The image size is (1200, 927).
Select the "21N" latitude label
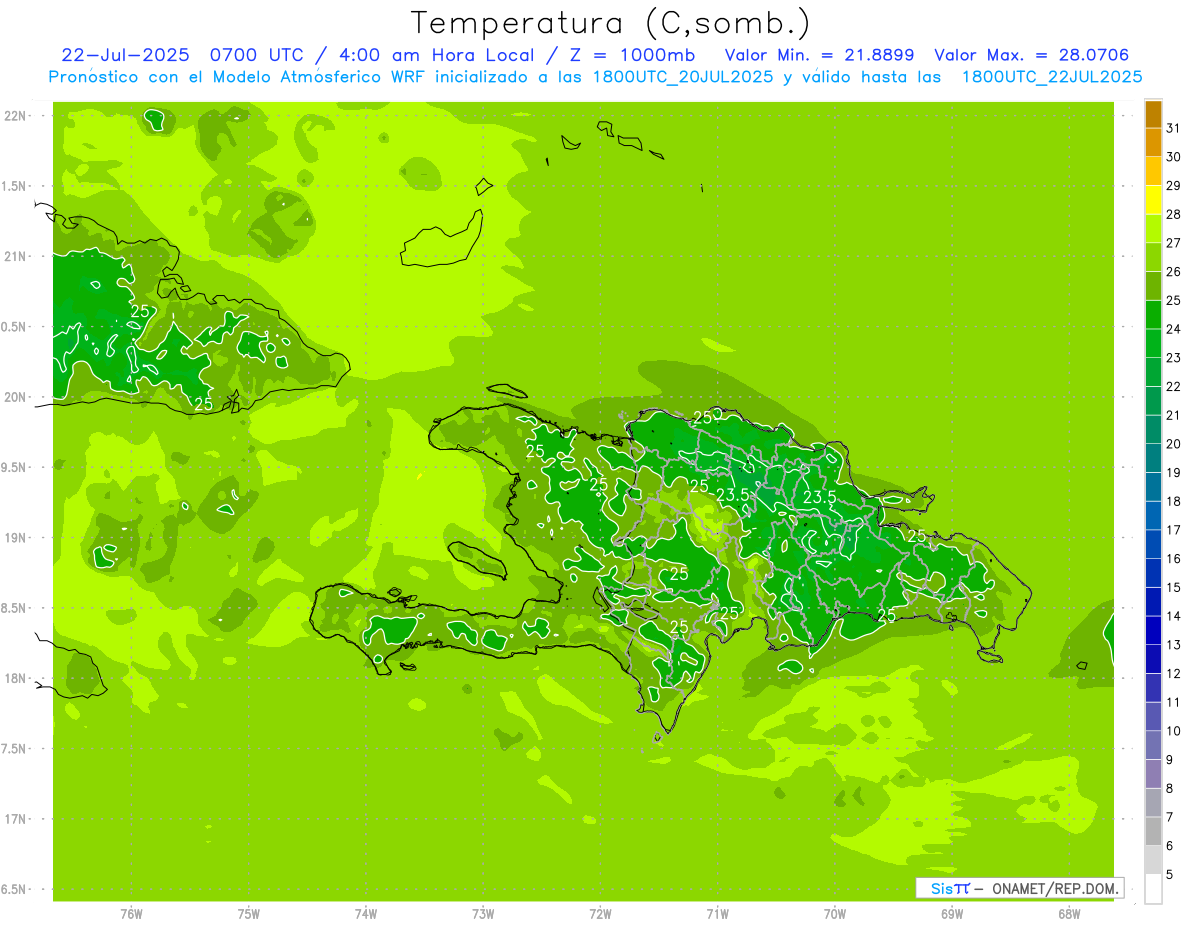[15, 256]
